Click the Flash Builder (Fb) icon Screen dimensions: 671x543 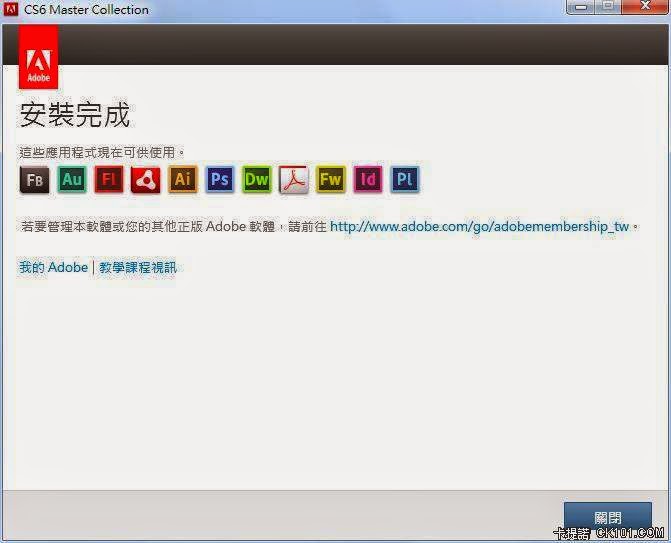click(35, 179)
